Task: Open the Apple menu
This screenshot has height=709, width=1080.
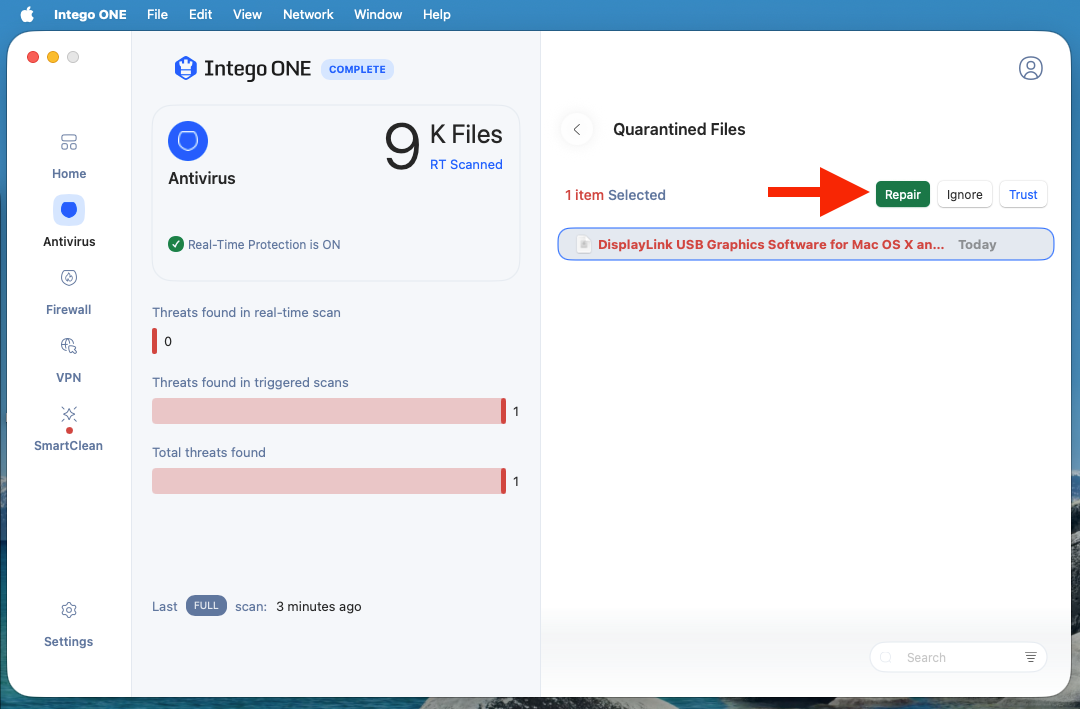Action: (27, 14)
